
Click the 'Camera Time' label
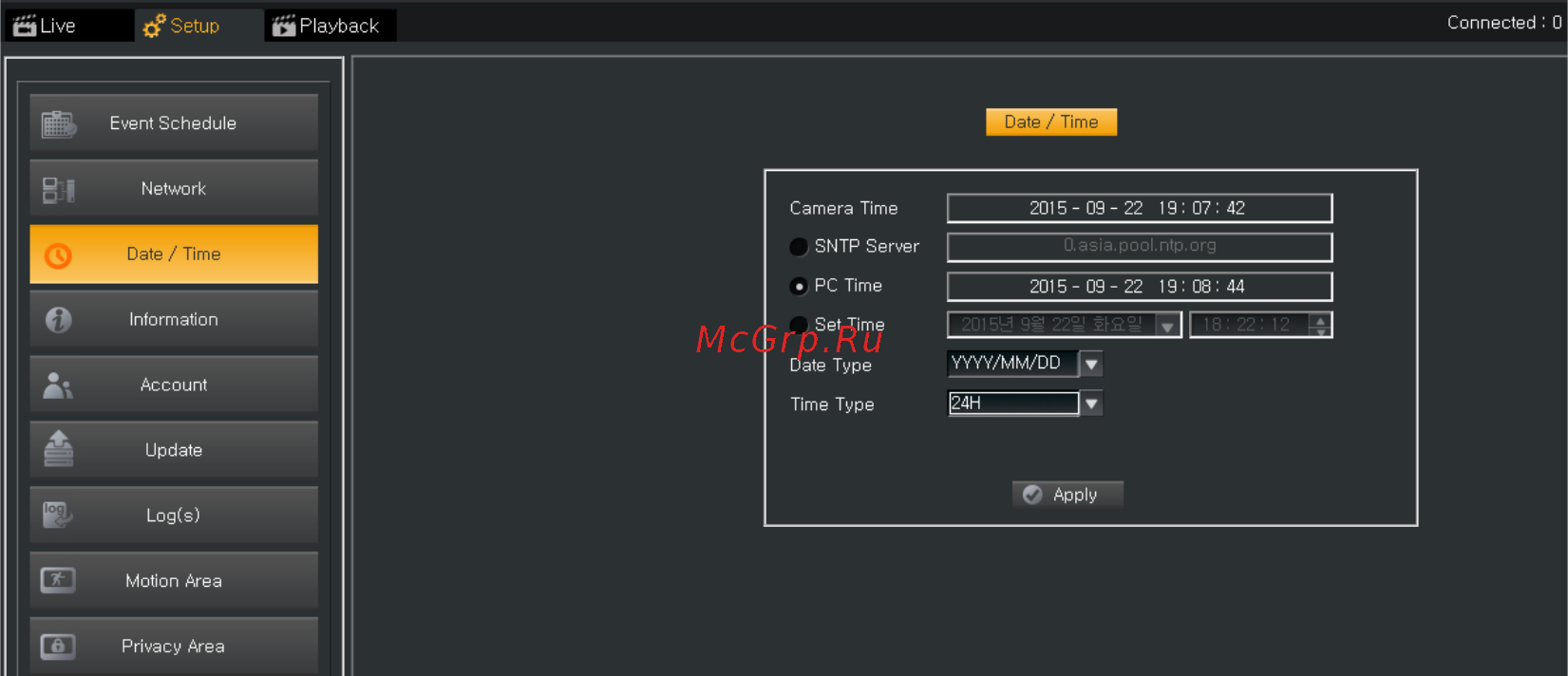[x=843, y=209]
